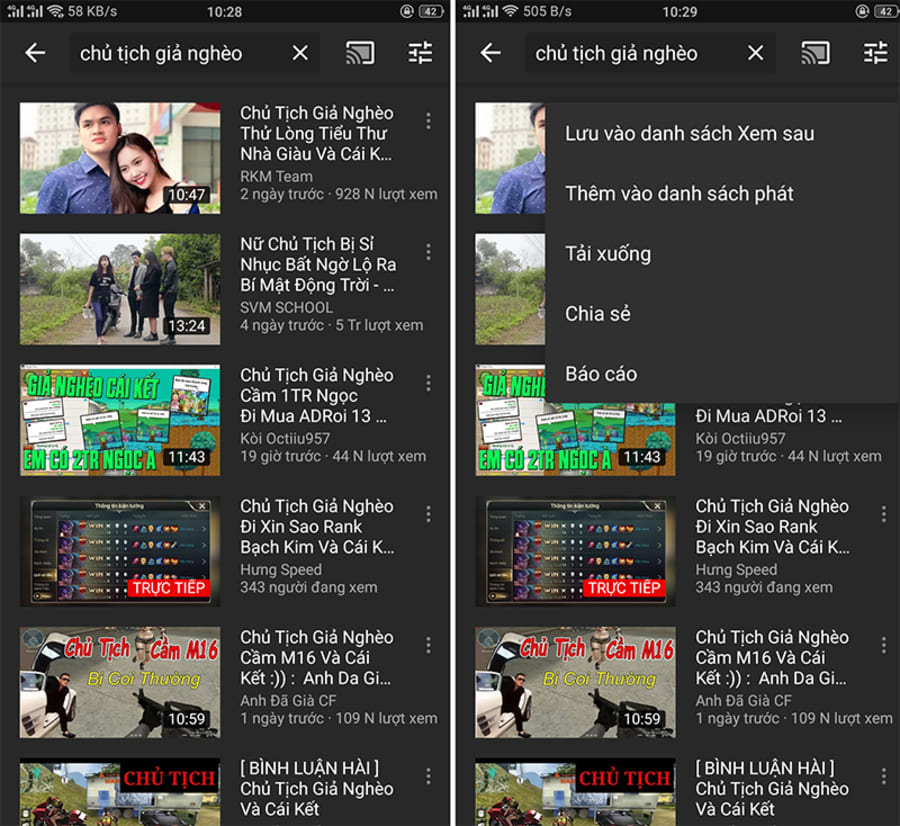Viewport: 900px width, 826px height.
Task: Tap the three-dot menu on the Hưng Speed livestream
Action: click(429, 513)
